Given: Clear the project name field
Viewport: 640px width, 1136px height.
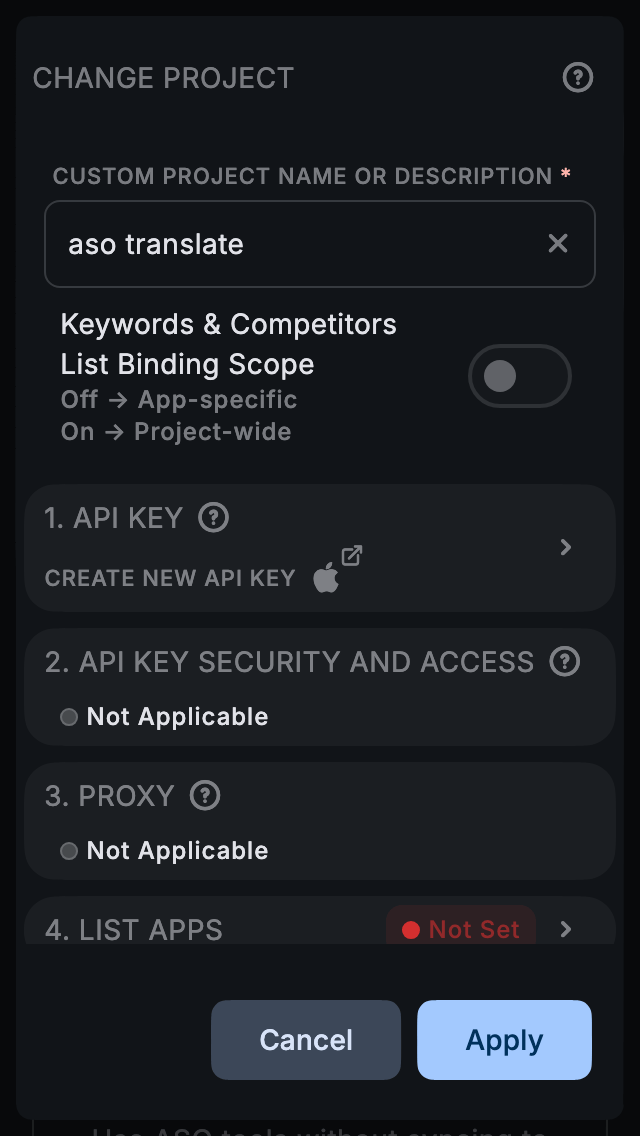Looking at the screenshot, I should (x=558, y=244).
